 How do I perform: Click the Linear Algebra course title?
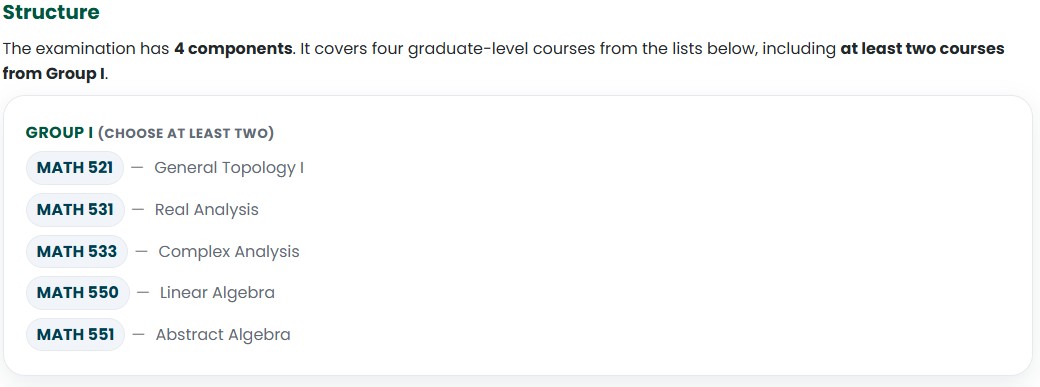(x=217, y=293)
